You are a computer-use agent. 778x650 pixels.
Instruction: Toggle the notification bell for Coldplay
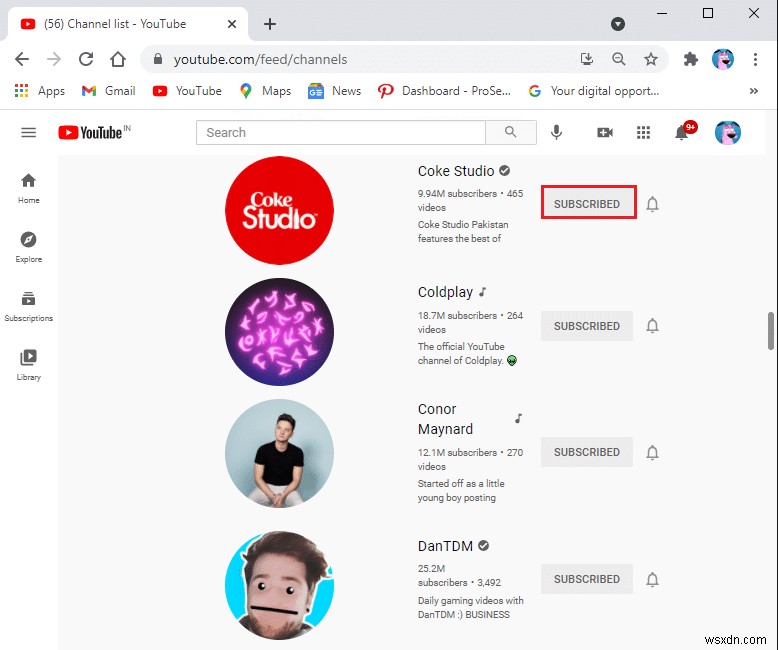click(652, 326)
